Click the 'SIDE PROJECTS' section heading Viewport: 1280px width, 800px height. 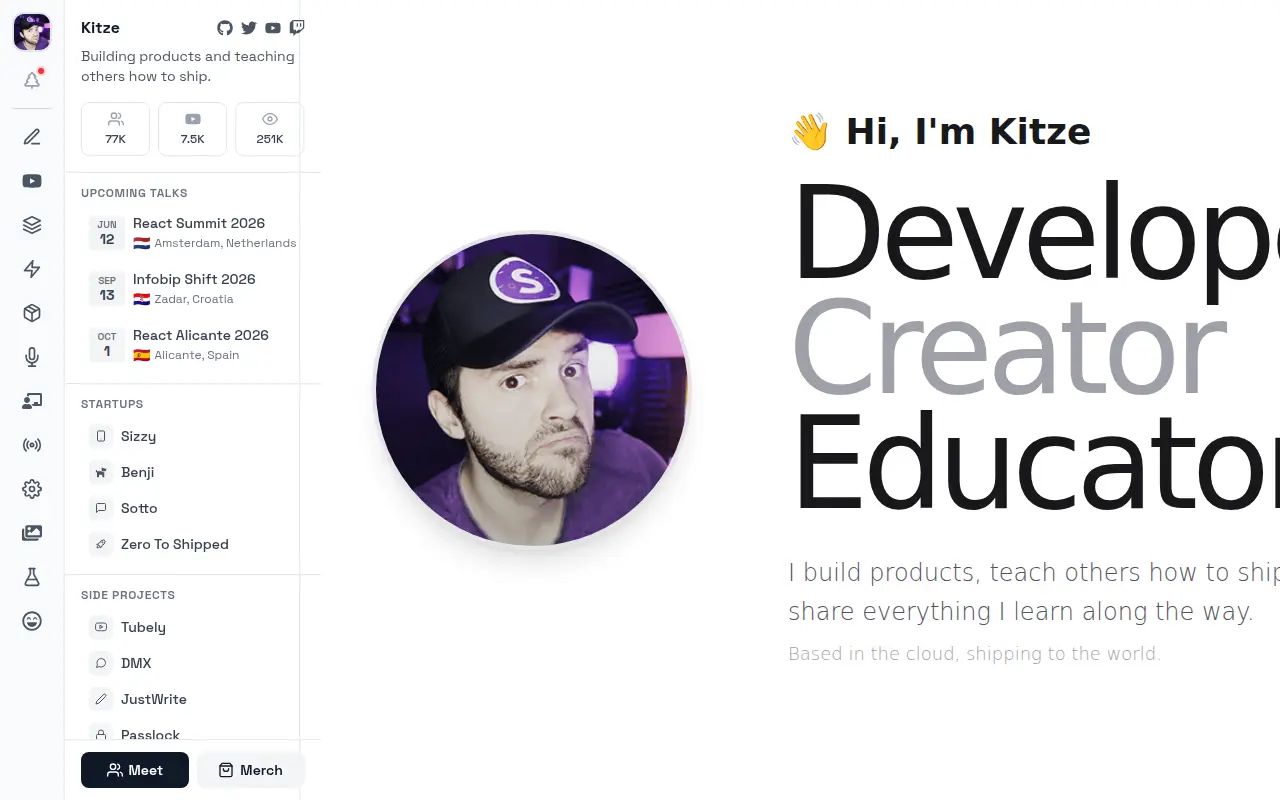(x=128, y=595)
